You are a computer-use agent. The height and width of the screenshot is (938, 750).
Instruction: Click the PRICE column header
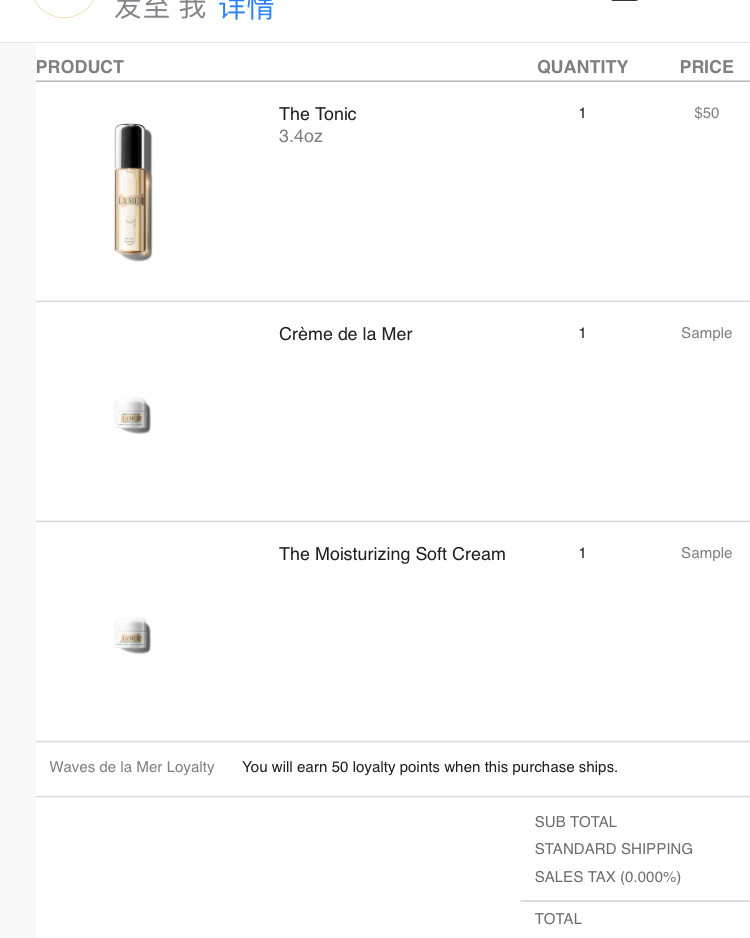[706, 67]
